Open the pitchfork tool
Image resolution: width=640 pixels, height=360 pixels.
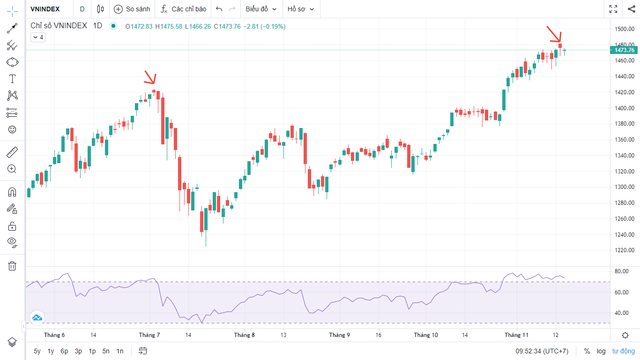point(12,45)
